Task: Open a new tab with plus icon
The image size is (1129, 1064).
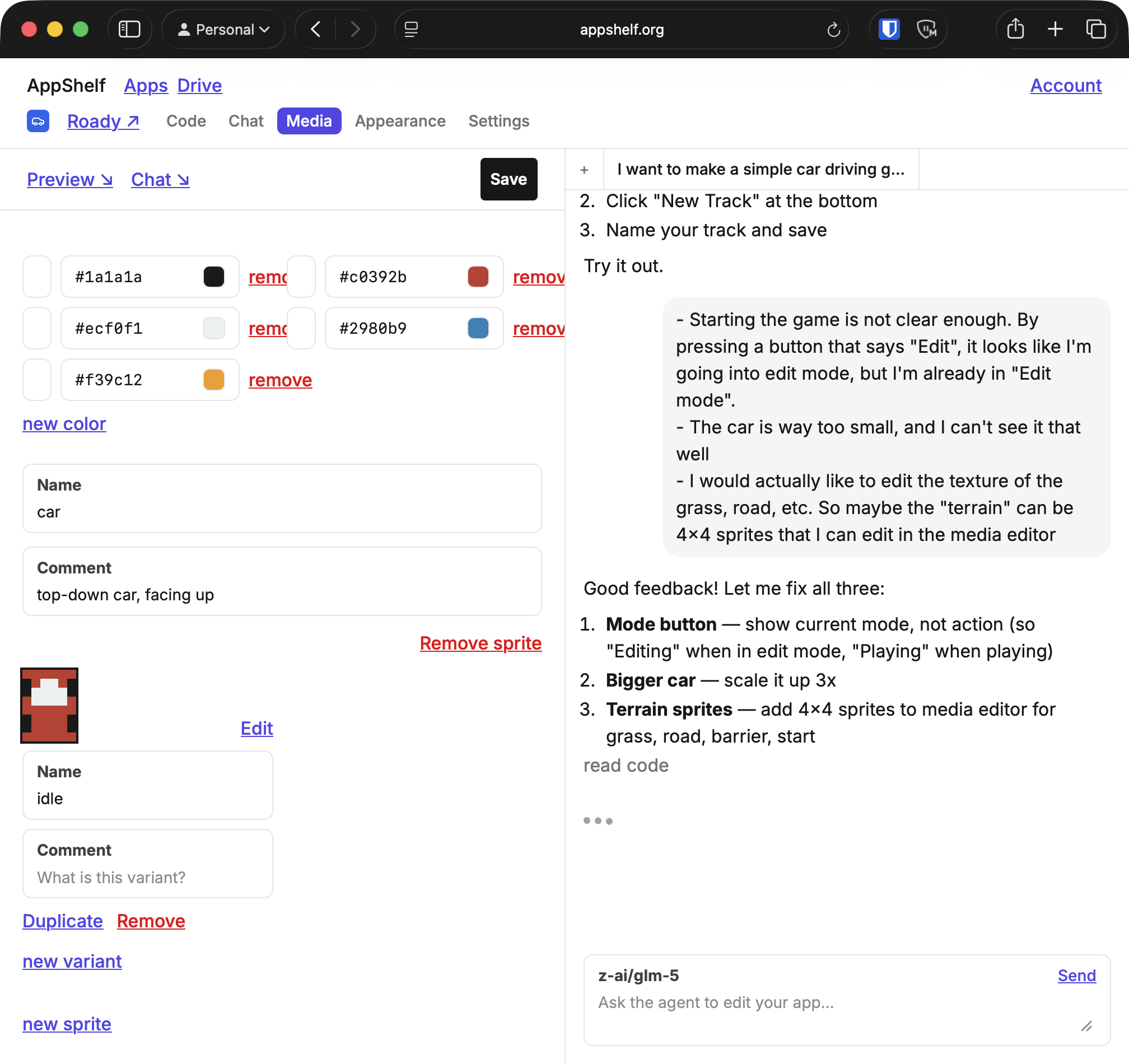Action: pos(1055,29)
